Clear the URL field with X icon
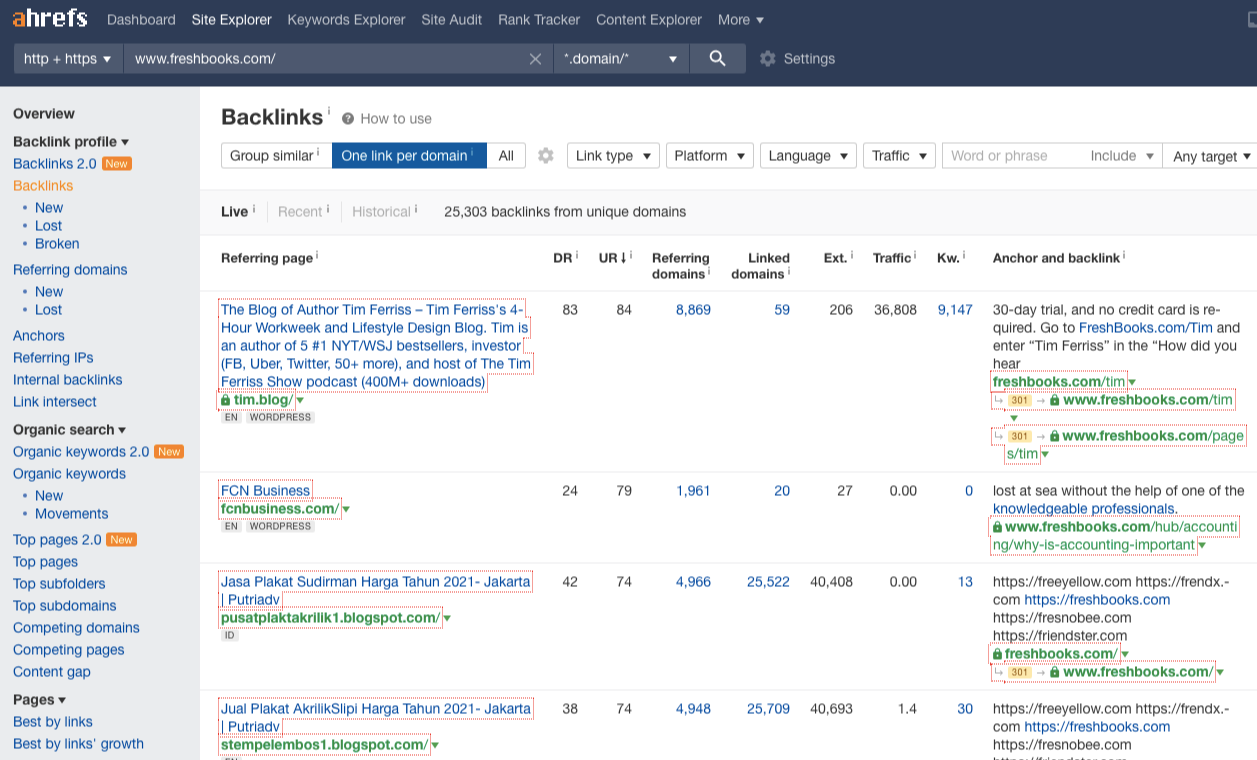 click(536, 59)
